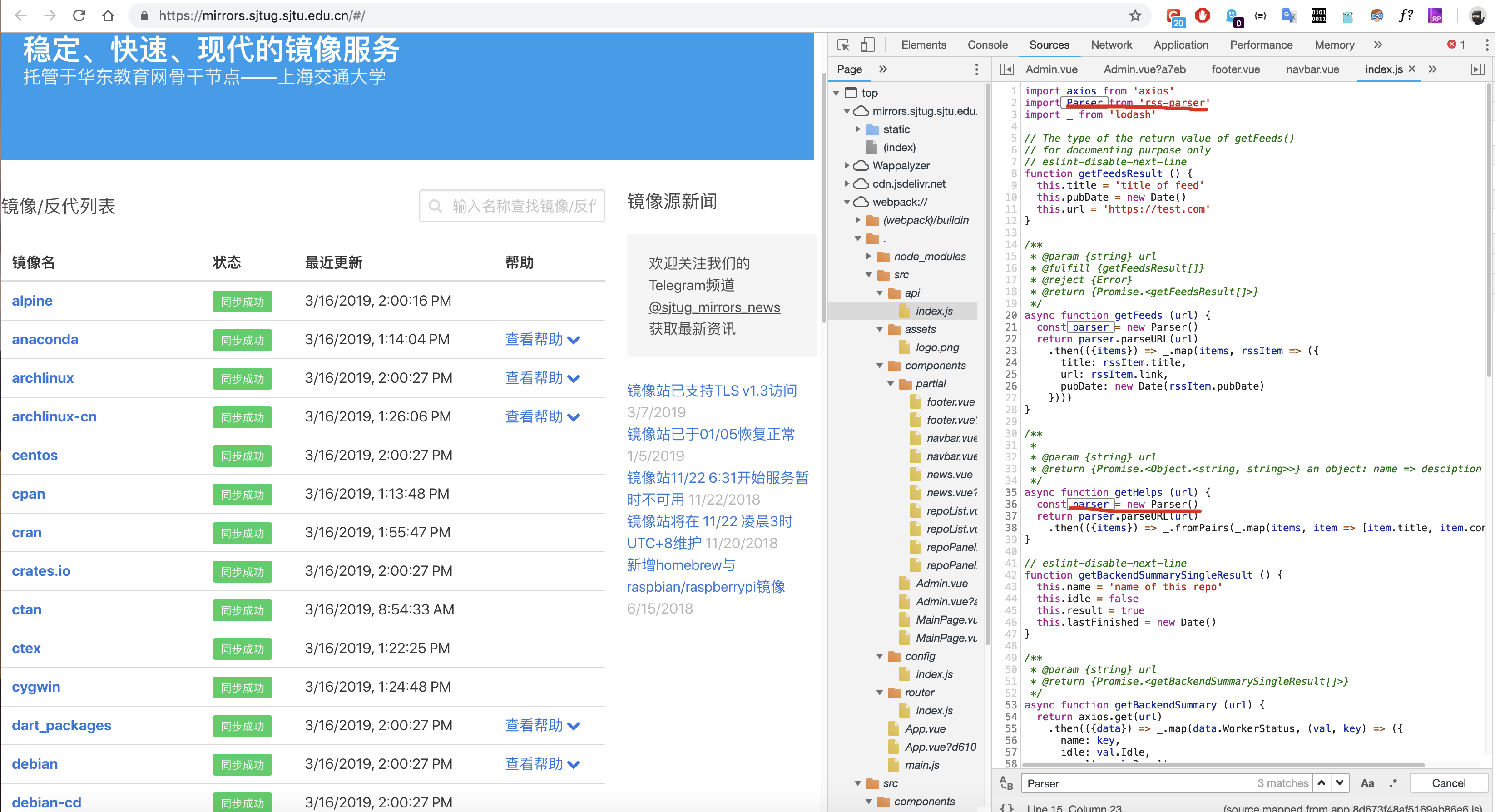This screenshot has height=812, width=1495.
Task: Switch to the Network tab
Action: pyautogui.click(x=1111, y=45)
